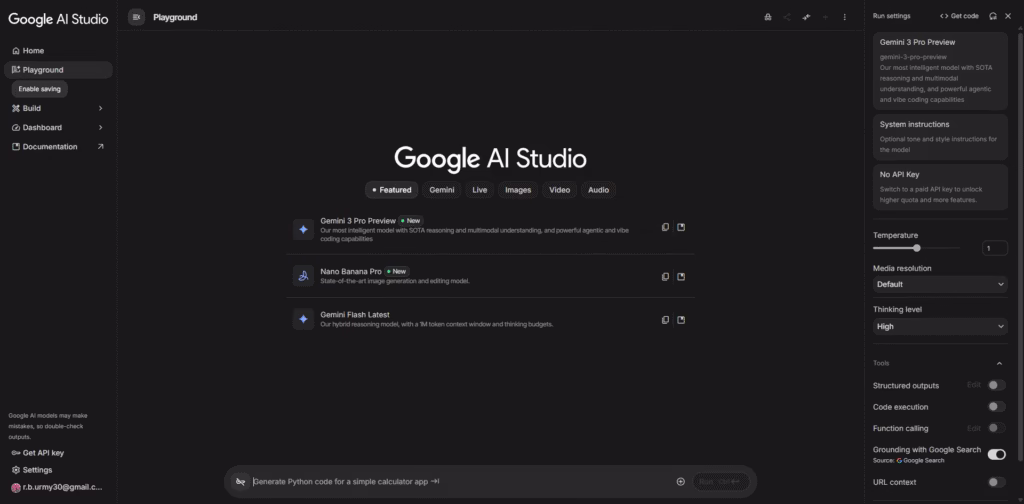Click the link-off icon in the prompt bar
This screenshot has width=1024, height=504.
240,482
